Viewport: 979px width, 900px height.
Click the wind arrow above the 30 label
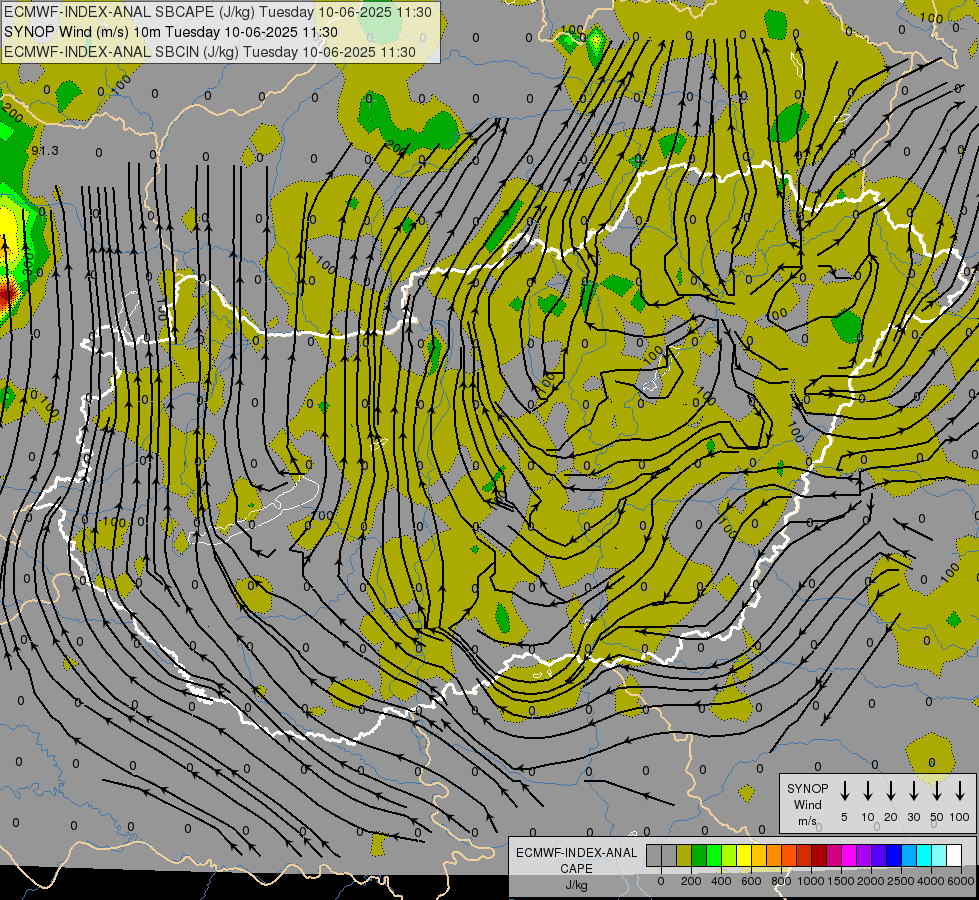pos(913,790)
